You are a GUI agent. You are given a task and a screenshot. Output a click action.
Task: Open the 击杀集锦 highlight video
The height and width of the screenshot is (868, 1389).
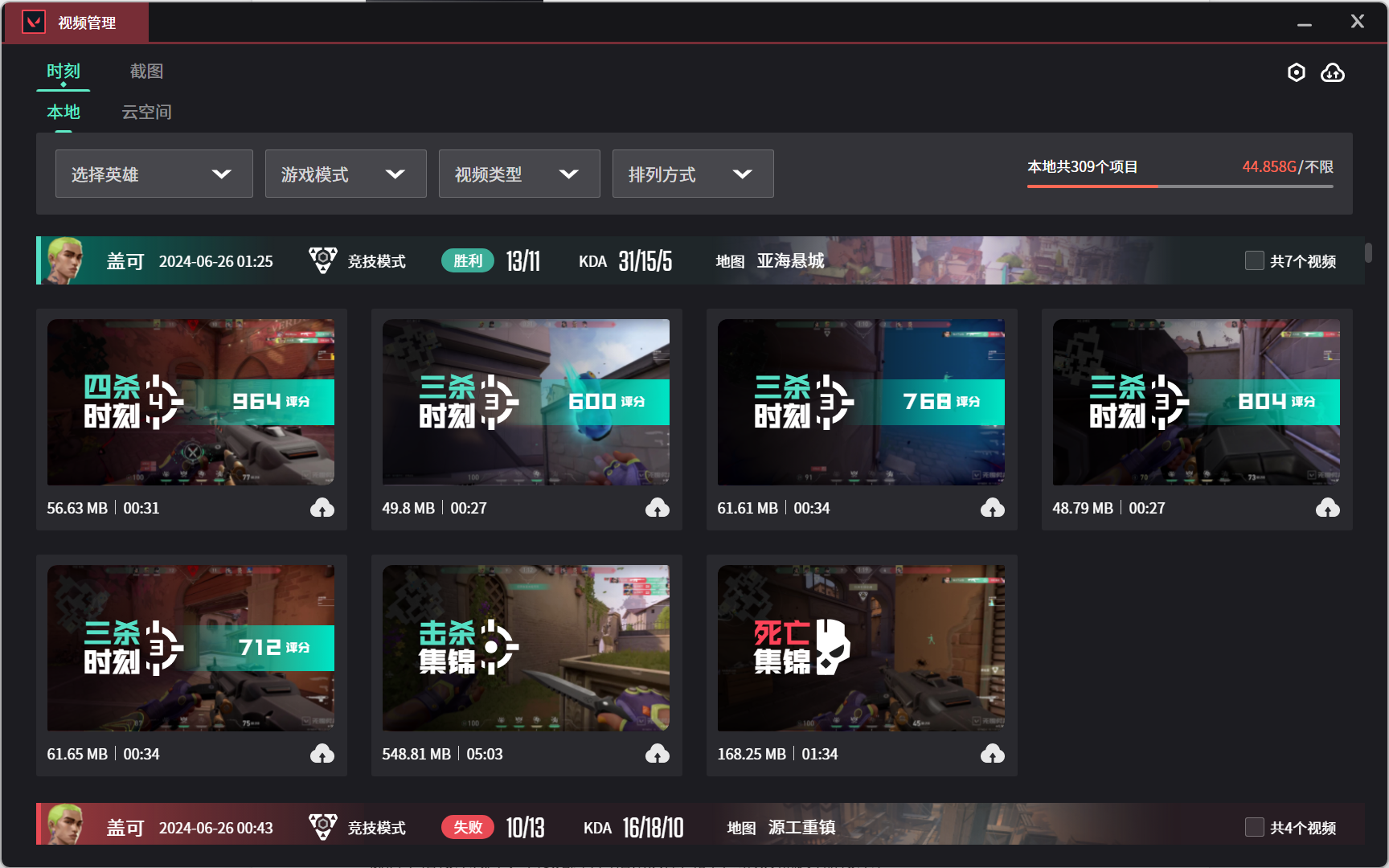click(526, 648)
